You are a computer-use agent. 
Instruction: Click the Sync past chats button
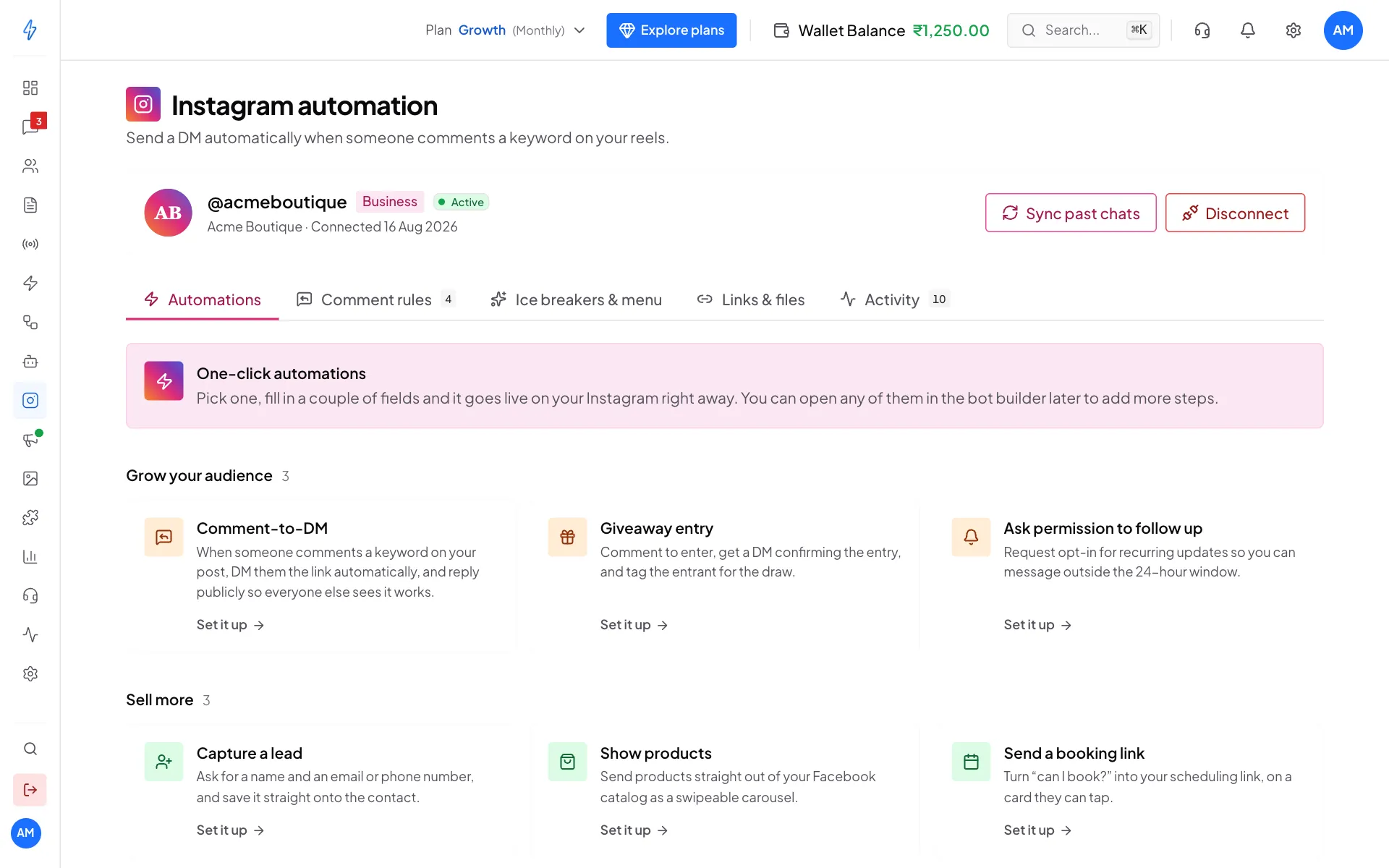(1071, 213)
